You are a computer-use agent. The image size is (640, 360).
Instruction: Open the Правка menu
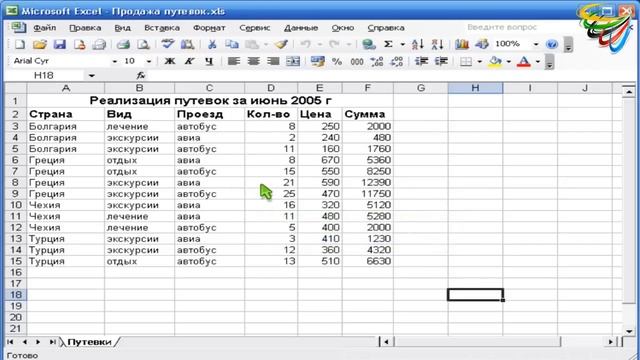[85, 28]
